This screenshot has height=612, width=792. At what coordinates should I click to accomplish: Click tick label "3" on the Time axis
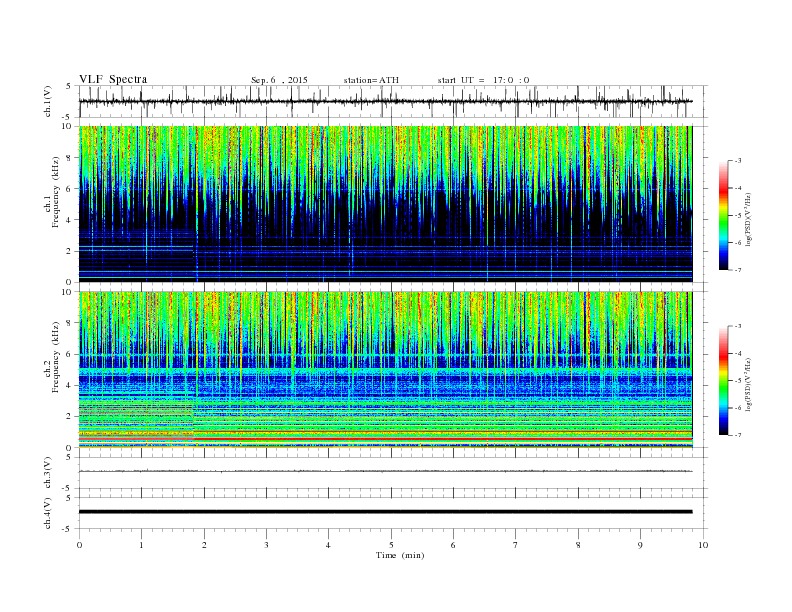pos(266,545)
